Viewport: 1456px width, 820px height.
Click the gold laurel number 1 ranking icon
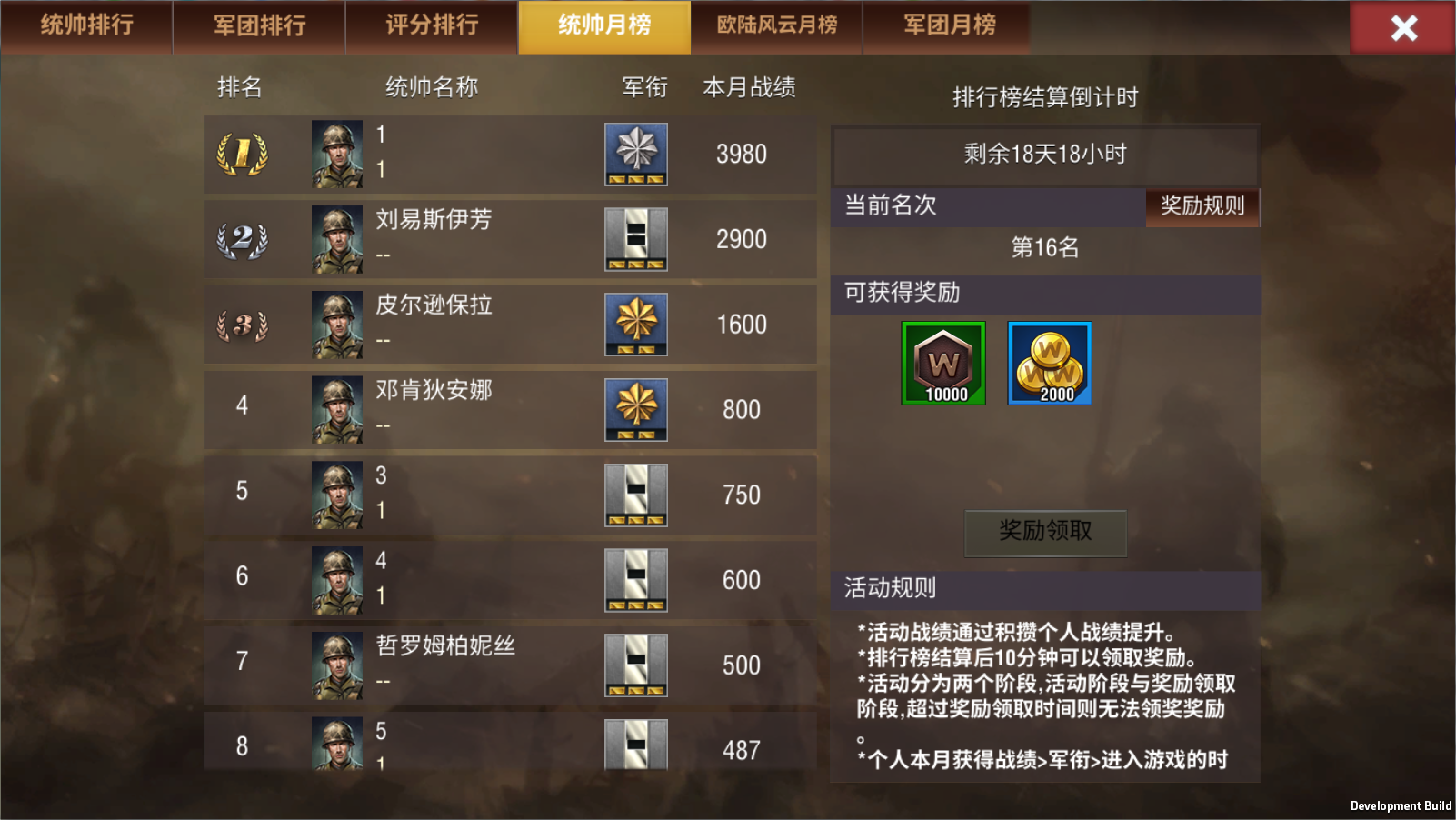tap(243, 155)
